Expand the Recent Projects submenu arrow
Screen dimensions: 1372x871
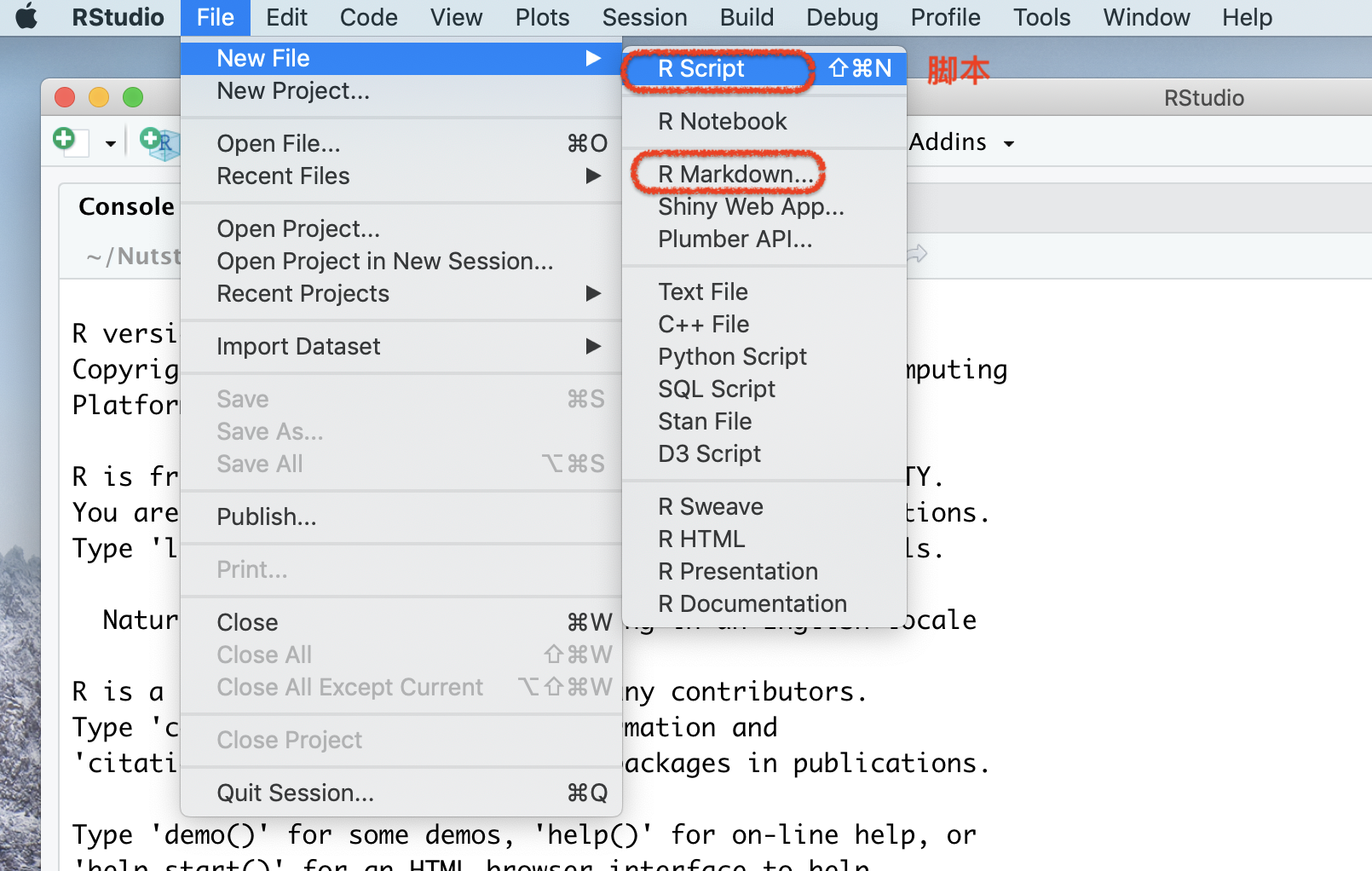(593, 293)
